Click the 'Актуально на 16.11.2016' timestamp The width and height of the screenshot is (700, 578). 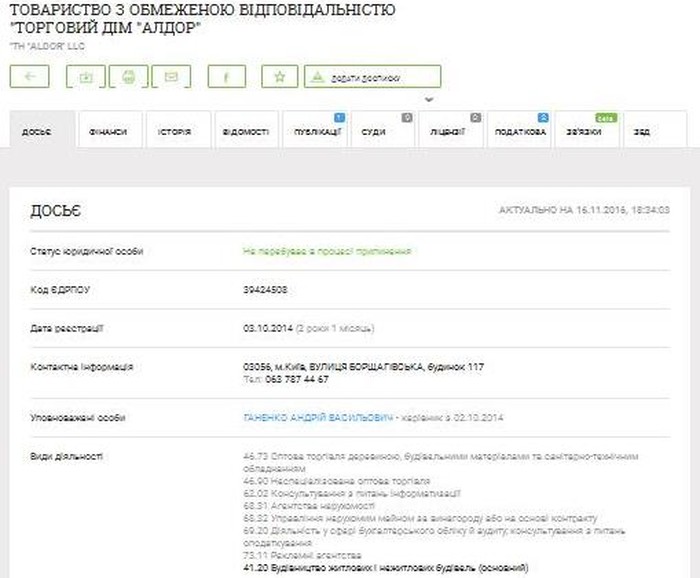point(584,210)
